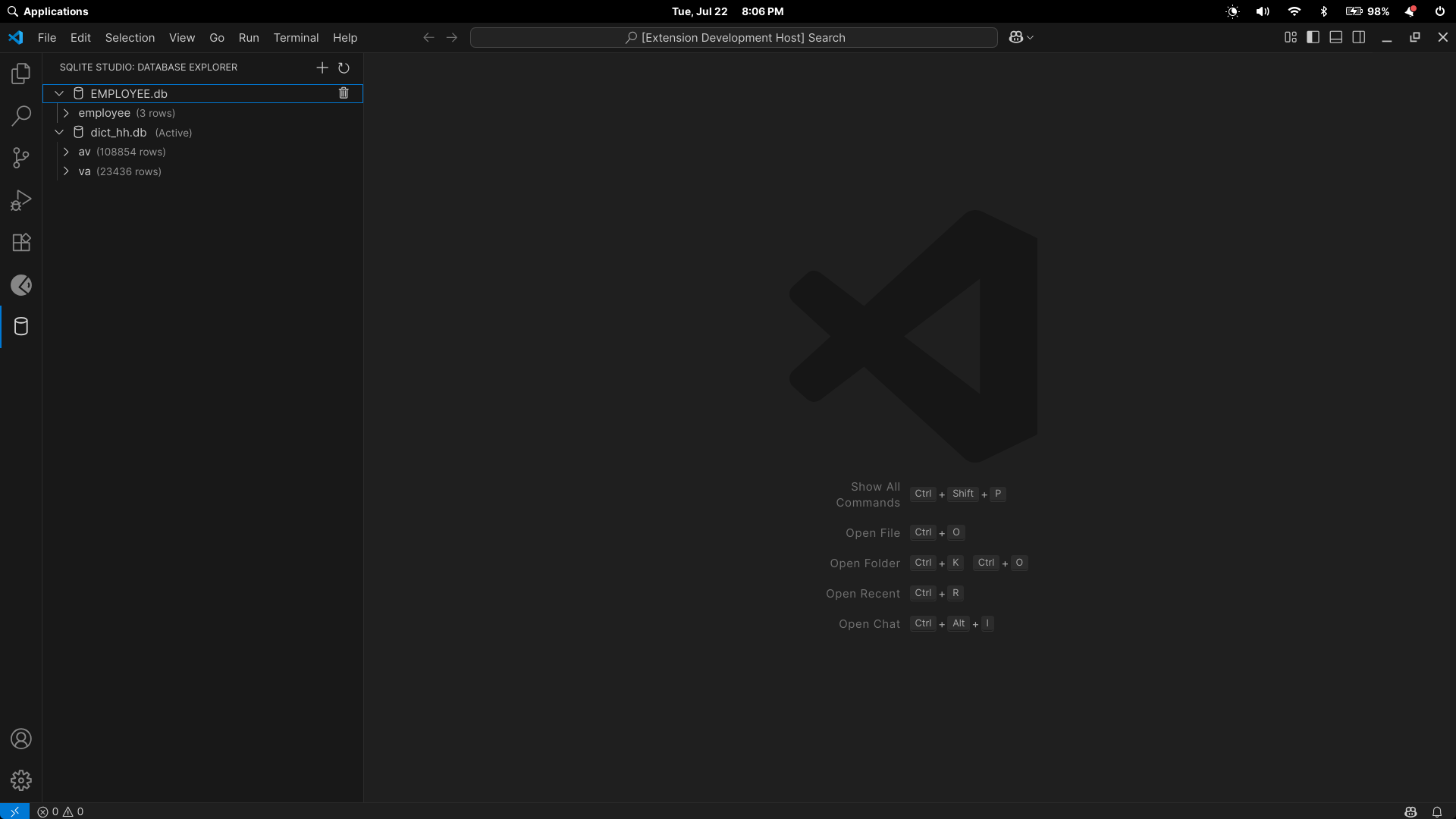The image size is (1456, 819).
Task: Open the Run and Debug view
Action: pyautogui.click(x=21, y=200)
